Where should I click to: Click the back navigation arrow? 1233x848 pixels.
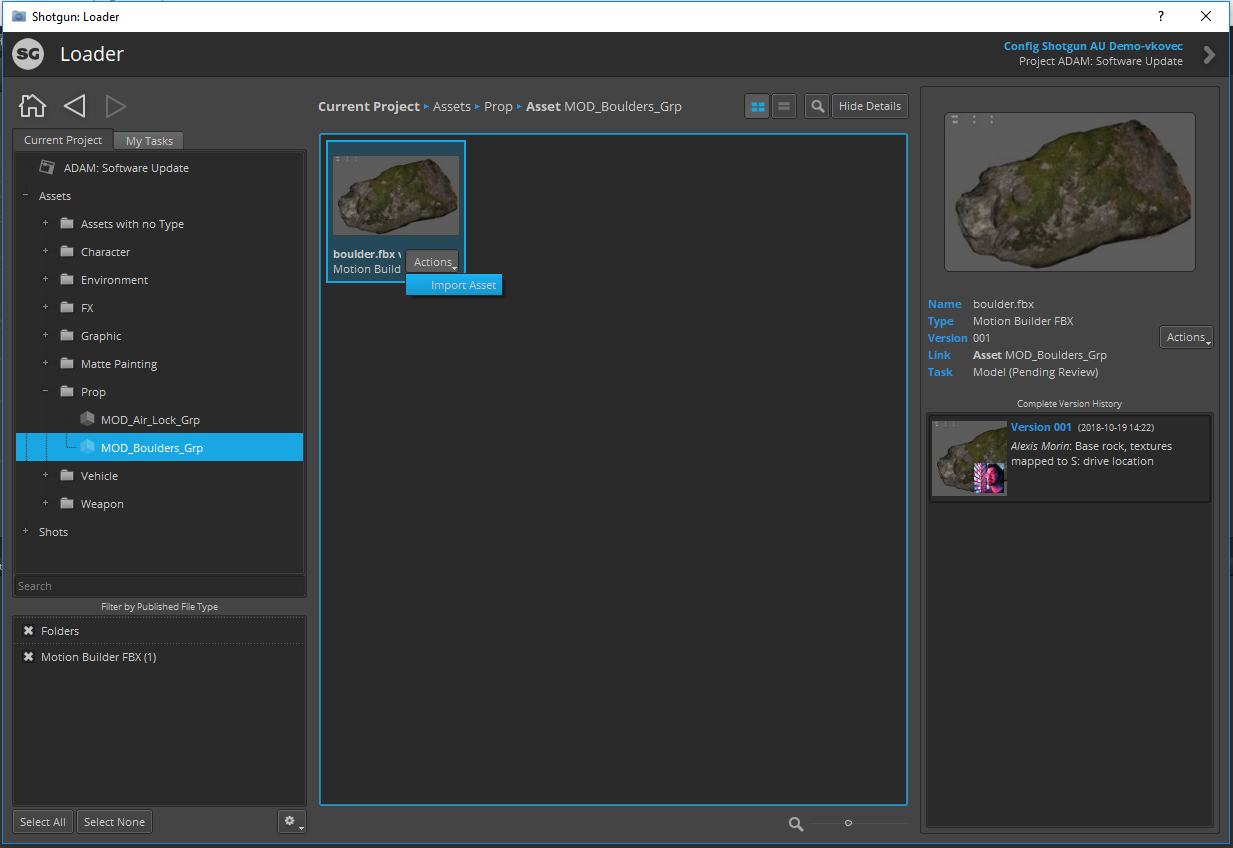coord(73,105)
